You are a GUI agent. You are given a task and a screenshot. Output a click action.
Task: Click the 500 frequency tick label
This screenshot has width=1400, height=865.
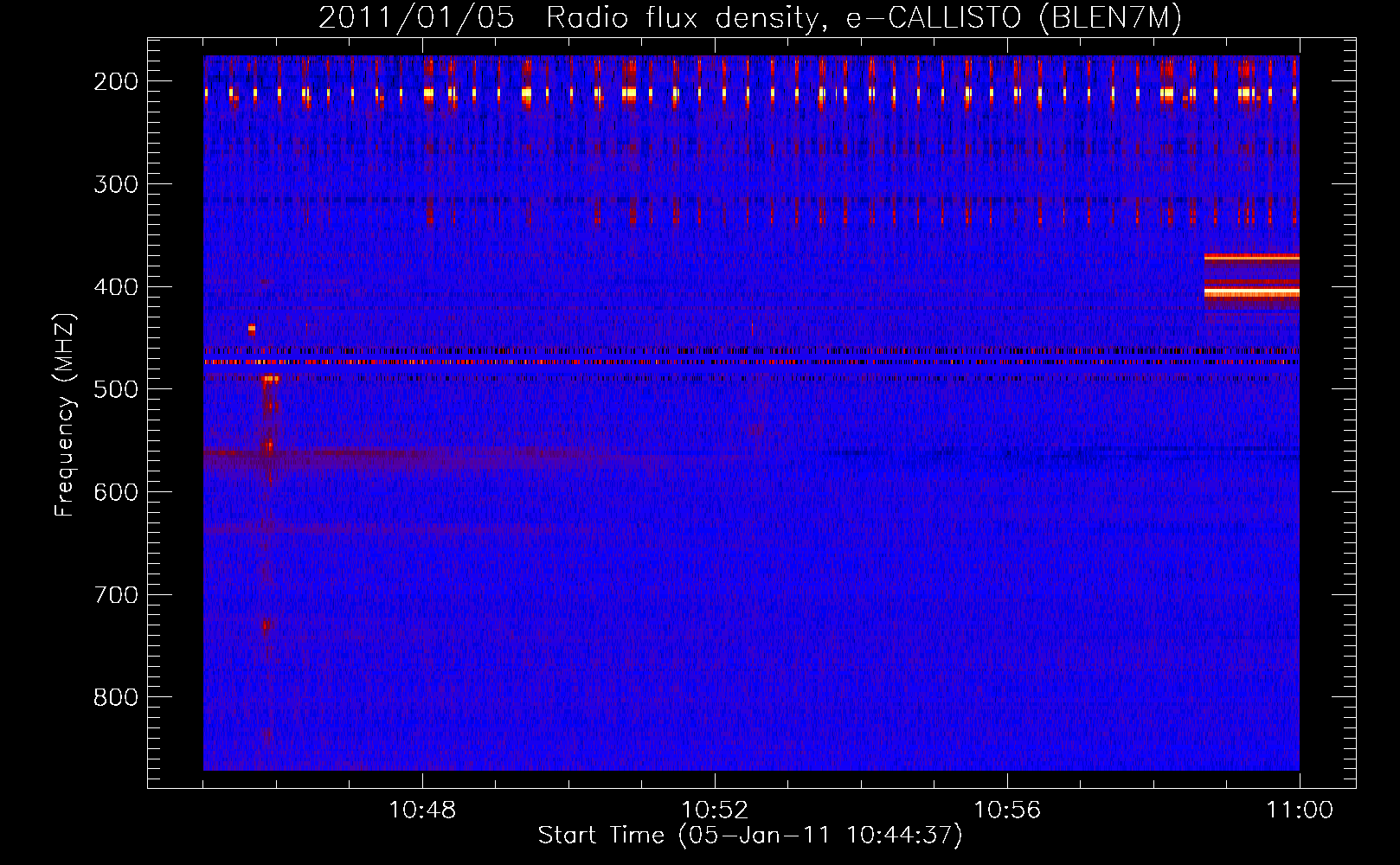(x=116, y=389)
